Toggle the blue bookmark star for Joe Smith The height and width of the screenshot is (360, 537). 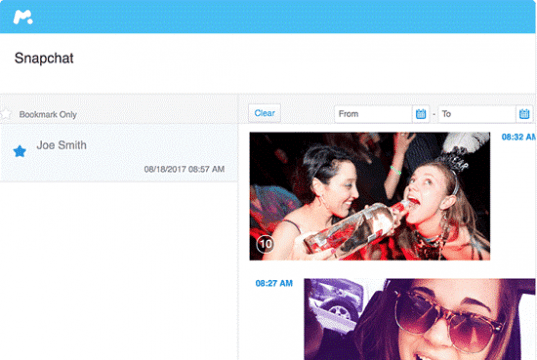(x=20, y=151)
